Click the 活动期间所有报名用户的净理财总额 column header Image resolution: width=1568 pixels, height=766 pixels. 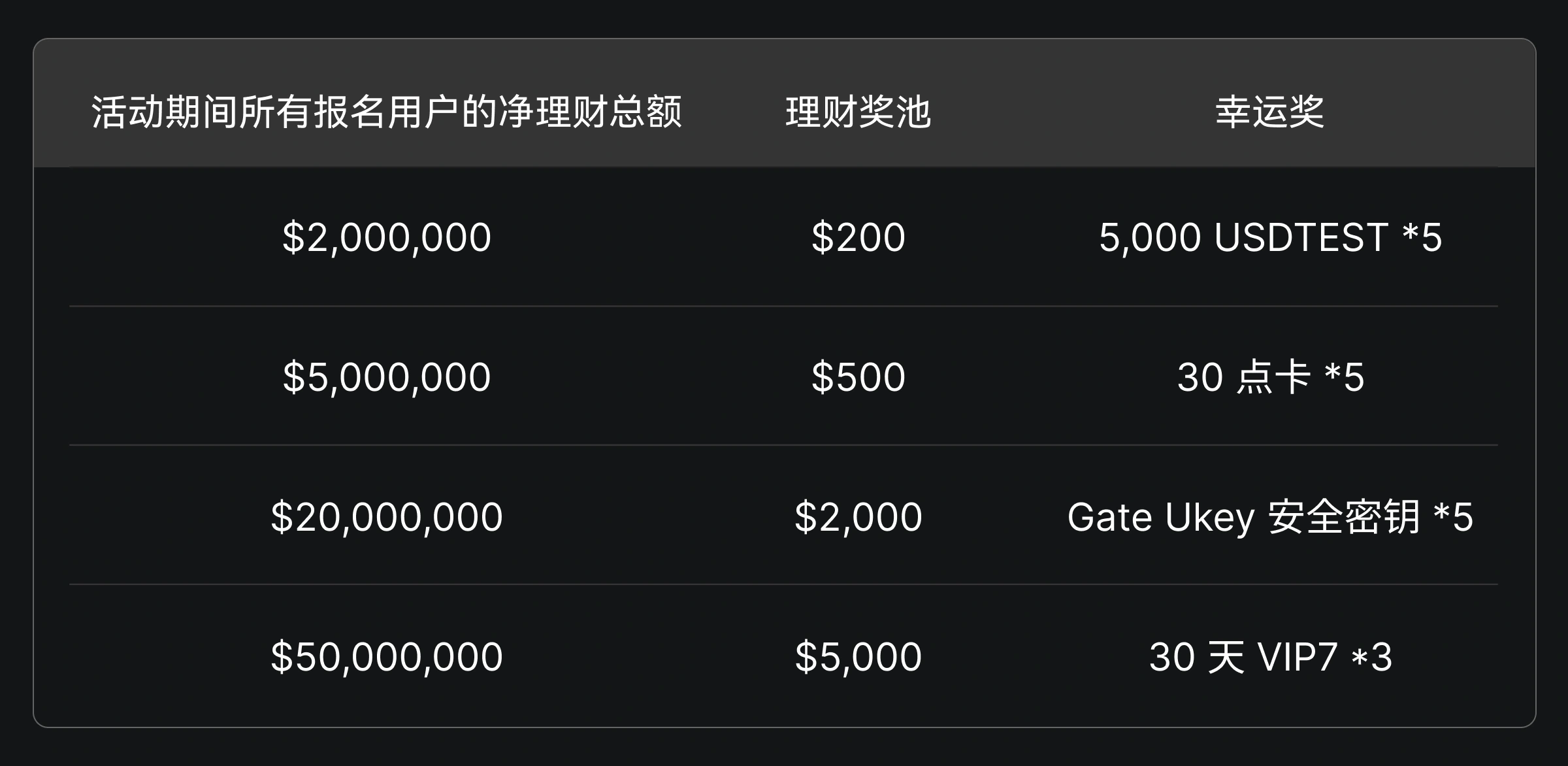(x=387, y=112)
